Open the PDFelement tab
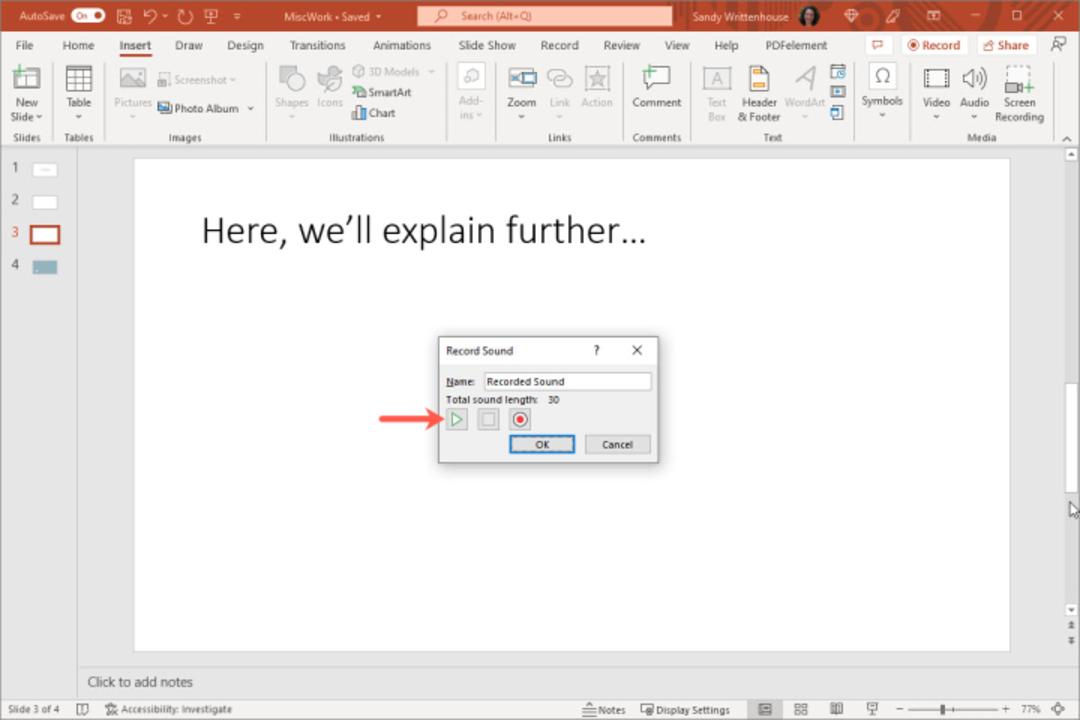1080x720 pixels. point(796,45)
